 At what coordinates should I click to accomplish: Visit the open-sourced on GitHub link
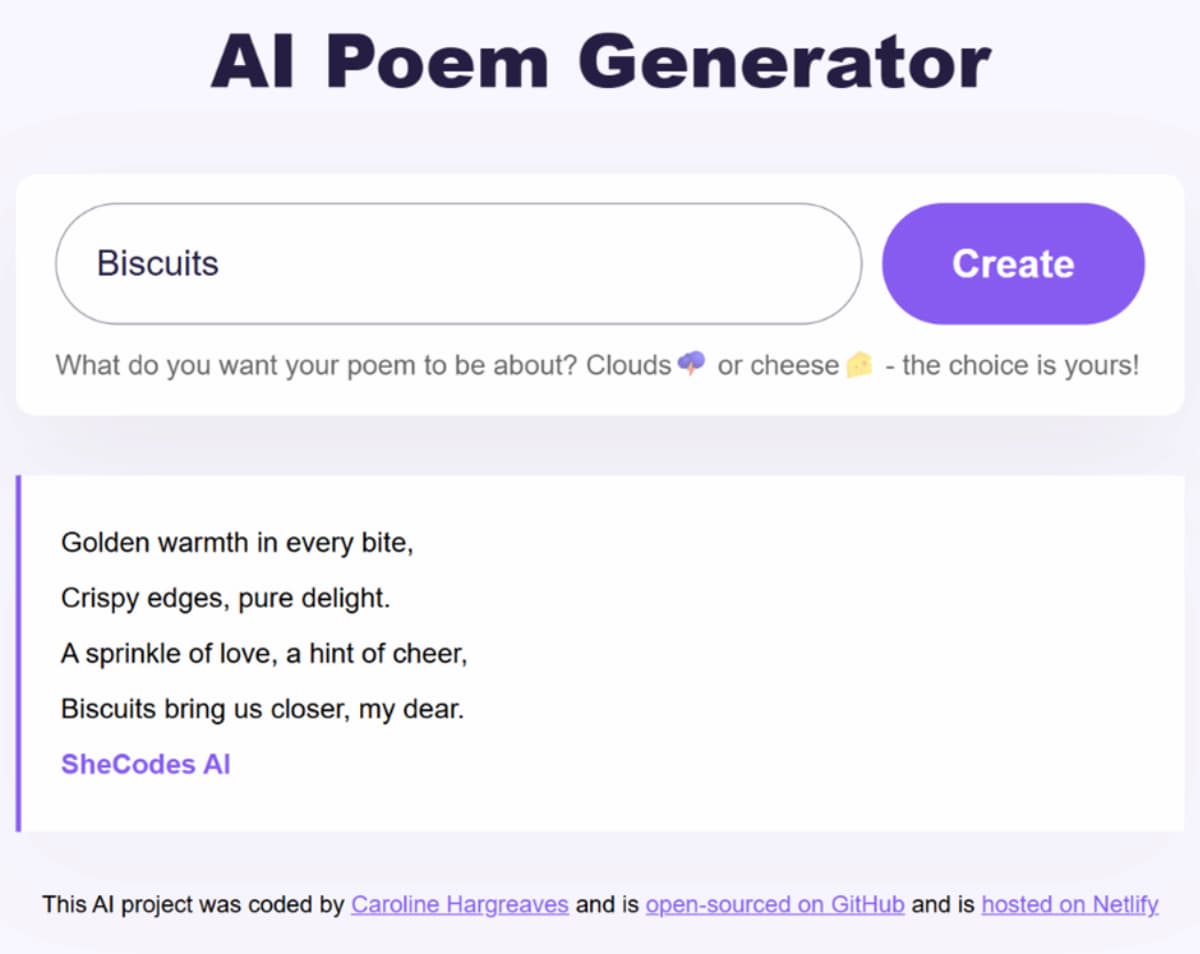tap(774, 904)
